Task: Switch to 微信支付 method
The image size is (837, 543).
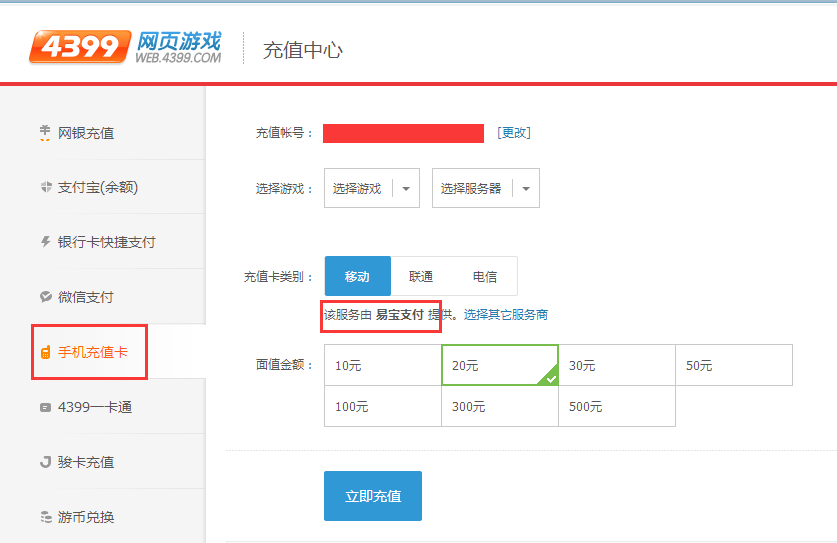Action: coord(86,297)
